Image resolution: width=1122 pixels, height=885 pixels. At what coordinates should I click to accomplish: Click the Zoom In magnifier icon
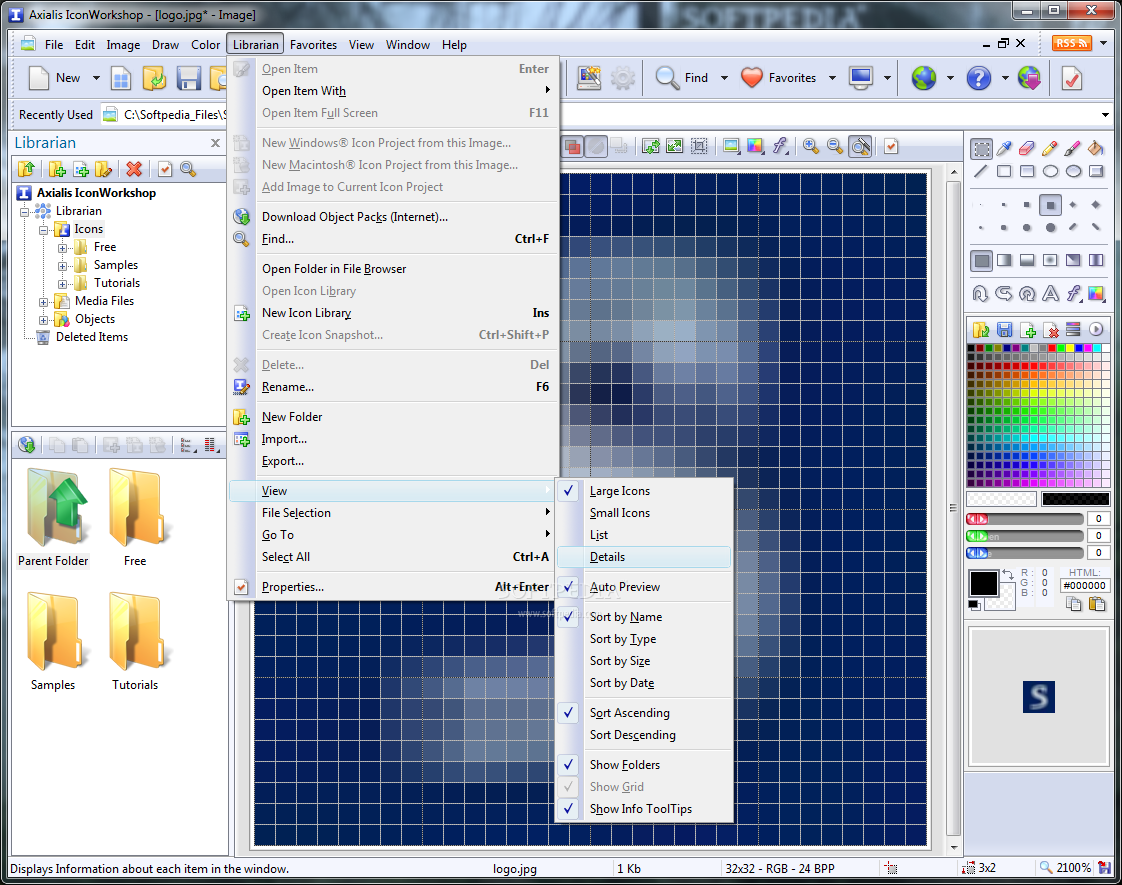click(811, 147)
